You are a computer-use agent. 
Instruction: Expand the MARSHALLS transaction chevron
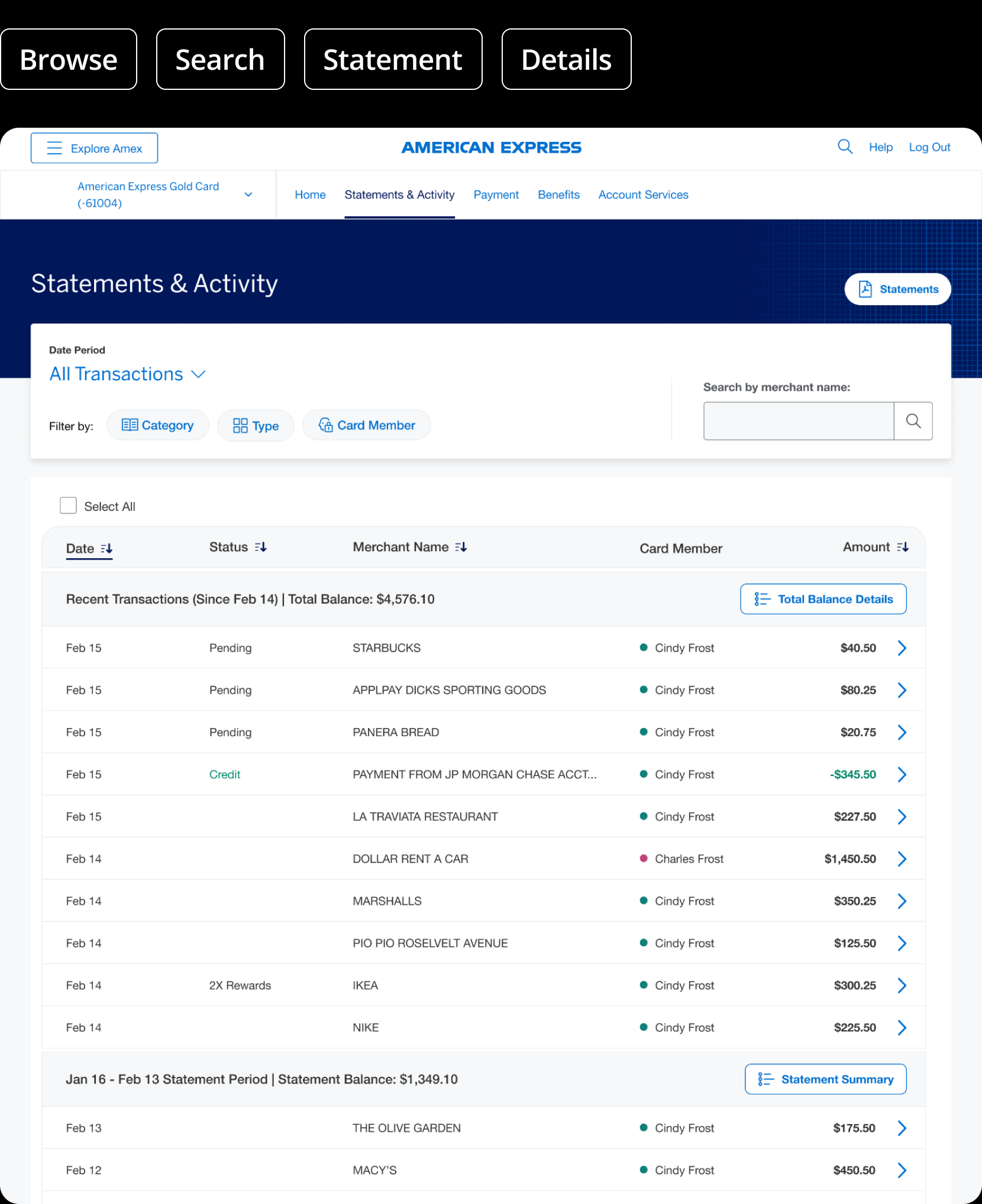point(902,901)
